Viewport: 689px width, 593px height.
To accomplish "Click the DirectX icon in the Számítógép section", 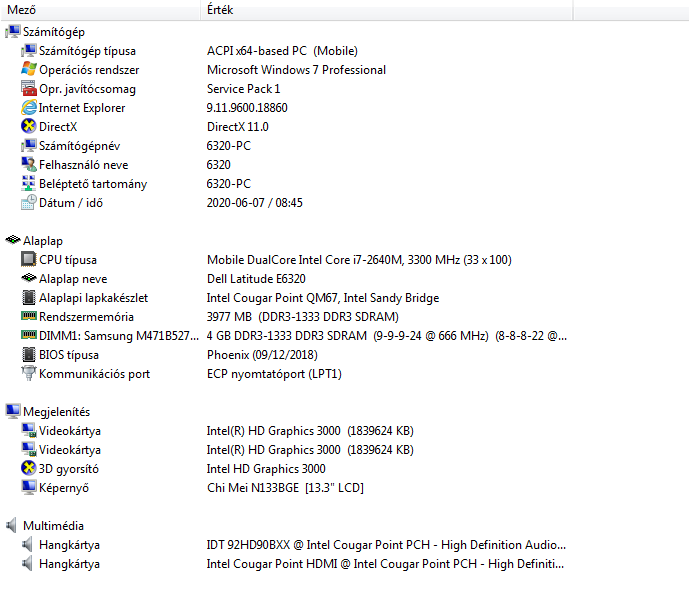I will point(29,126).
